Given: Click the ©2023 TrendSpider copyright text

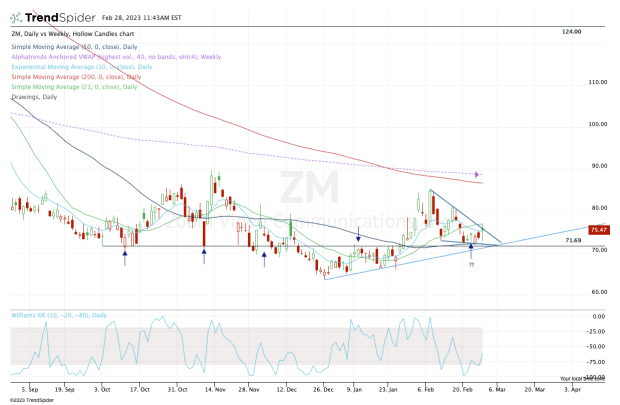Looking at the screenshot, I should [x=32, y=400].
